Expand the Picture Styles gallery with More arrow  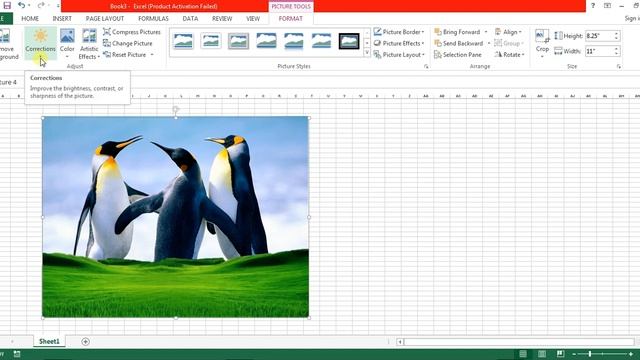(367, 53)
